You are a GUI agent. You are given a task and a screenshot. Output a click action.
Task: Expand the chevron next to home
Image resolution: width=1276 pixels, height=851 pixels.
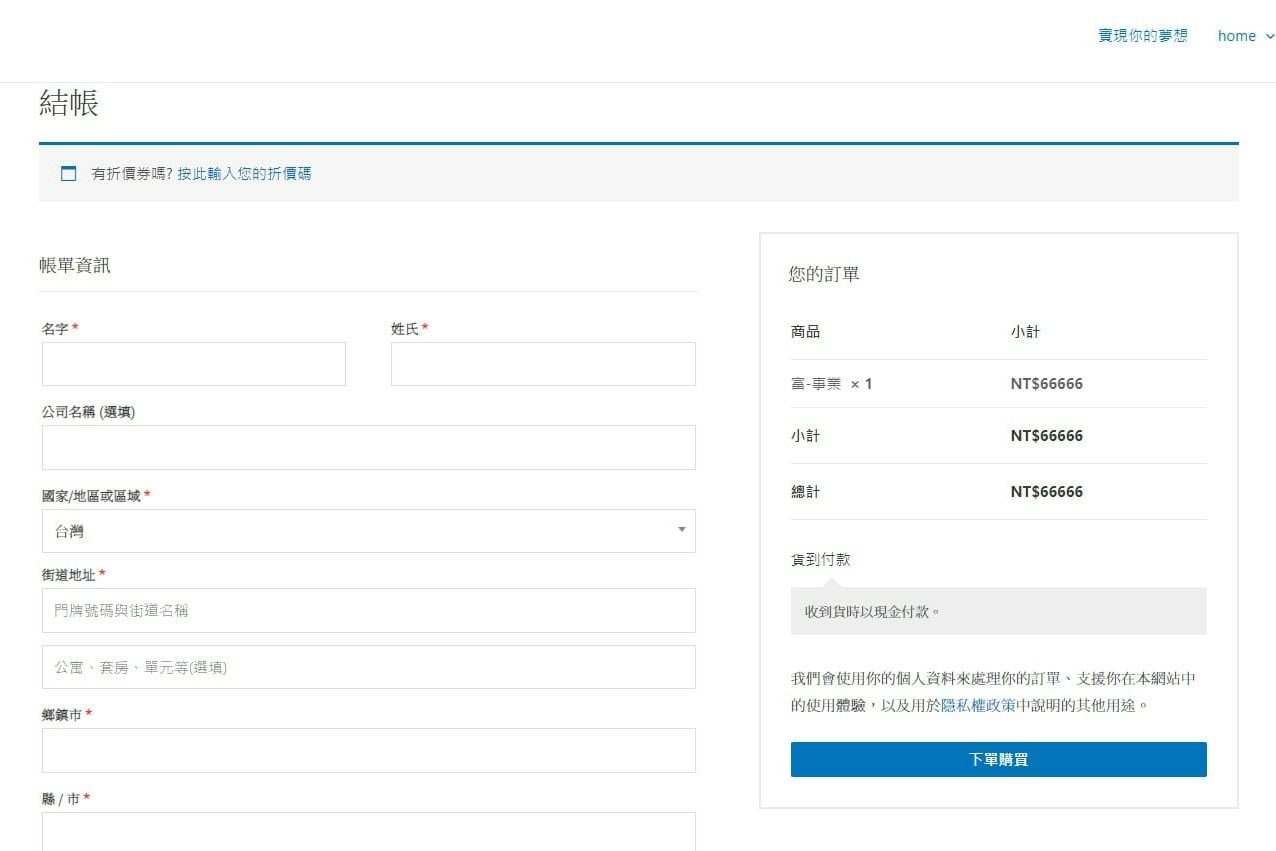(x=1269, y=37)
